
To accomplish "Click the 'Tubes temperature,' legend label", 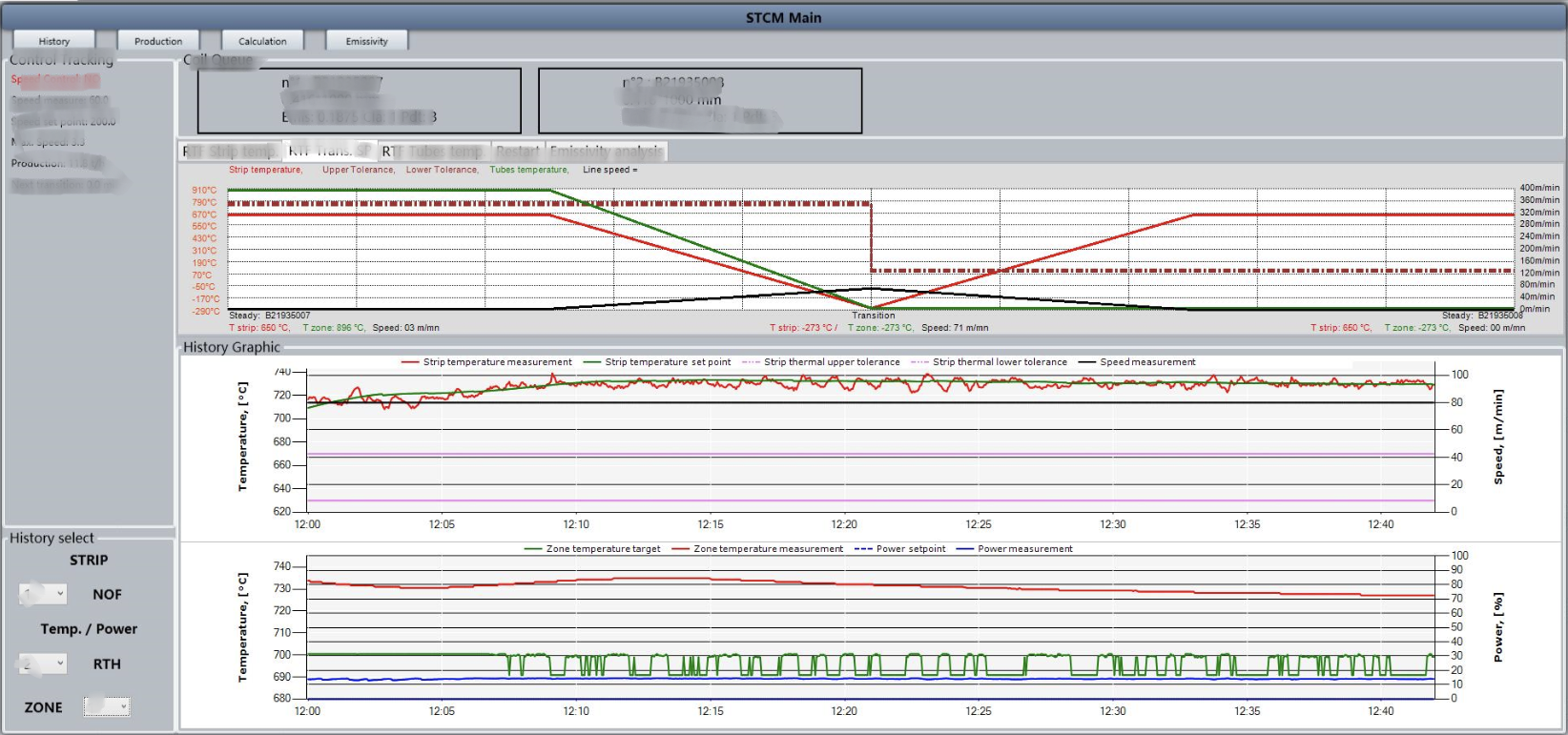I will (529, 170).
